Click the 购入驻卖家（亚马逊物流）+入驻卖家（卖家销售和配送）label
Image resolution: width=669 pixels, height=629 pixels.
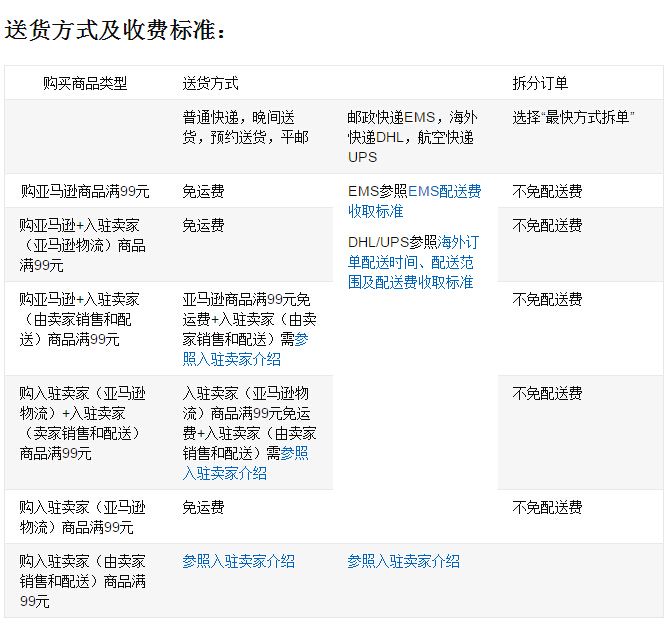tap(82, 423)
